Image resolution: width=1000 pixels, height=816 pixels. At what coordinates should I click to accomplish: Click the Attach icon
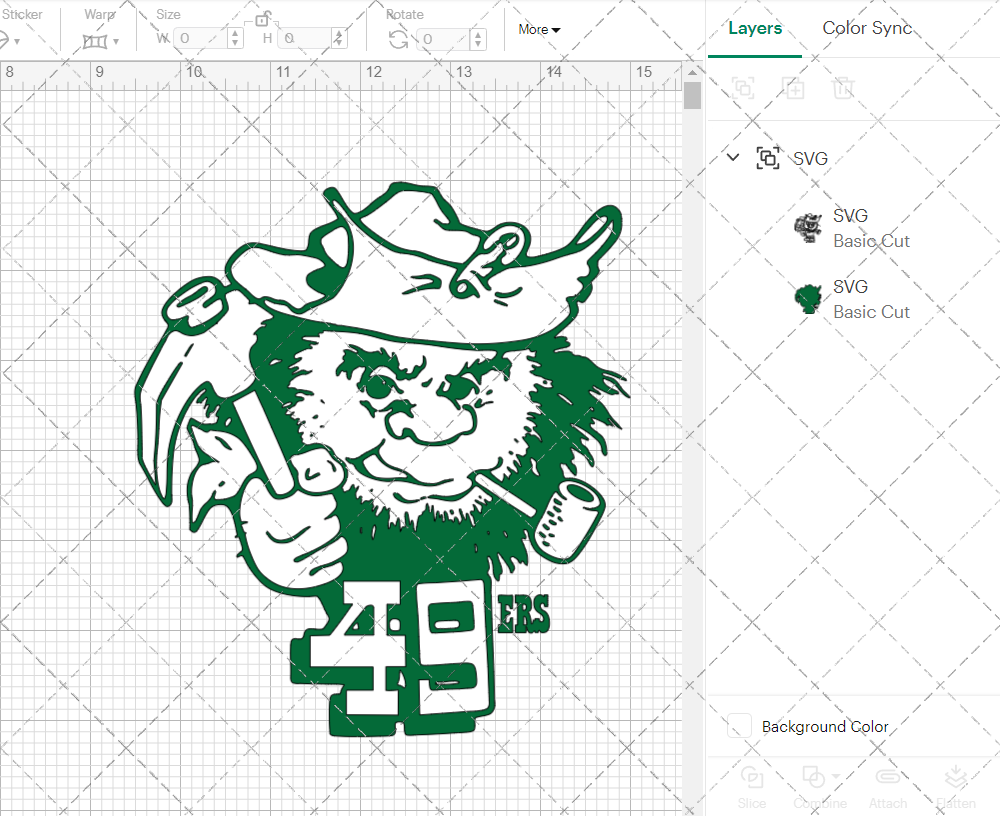(888, 777)
